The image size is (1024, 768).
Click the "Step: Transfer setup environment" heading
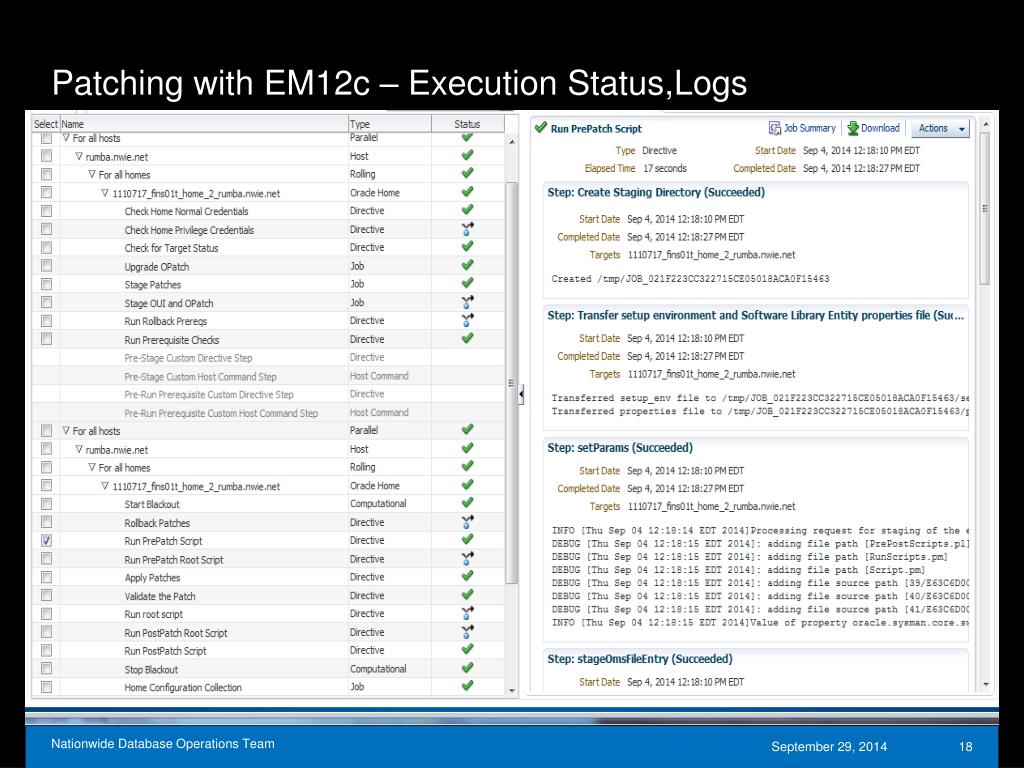click(x=756, y=315)
